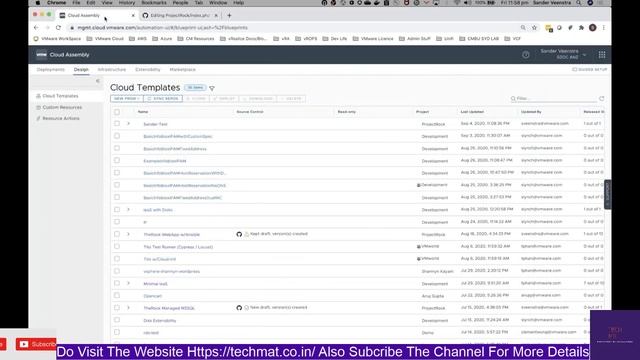Expand the Managed MSSQL row chevron
The height and width of the screenshot is (360, 640).
tap(128, 308)
